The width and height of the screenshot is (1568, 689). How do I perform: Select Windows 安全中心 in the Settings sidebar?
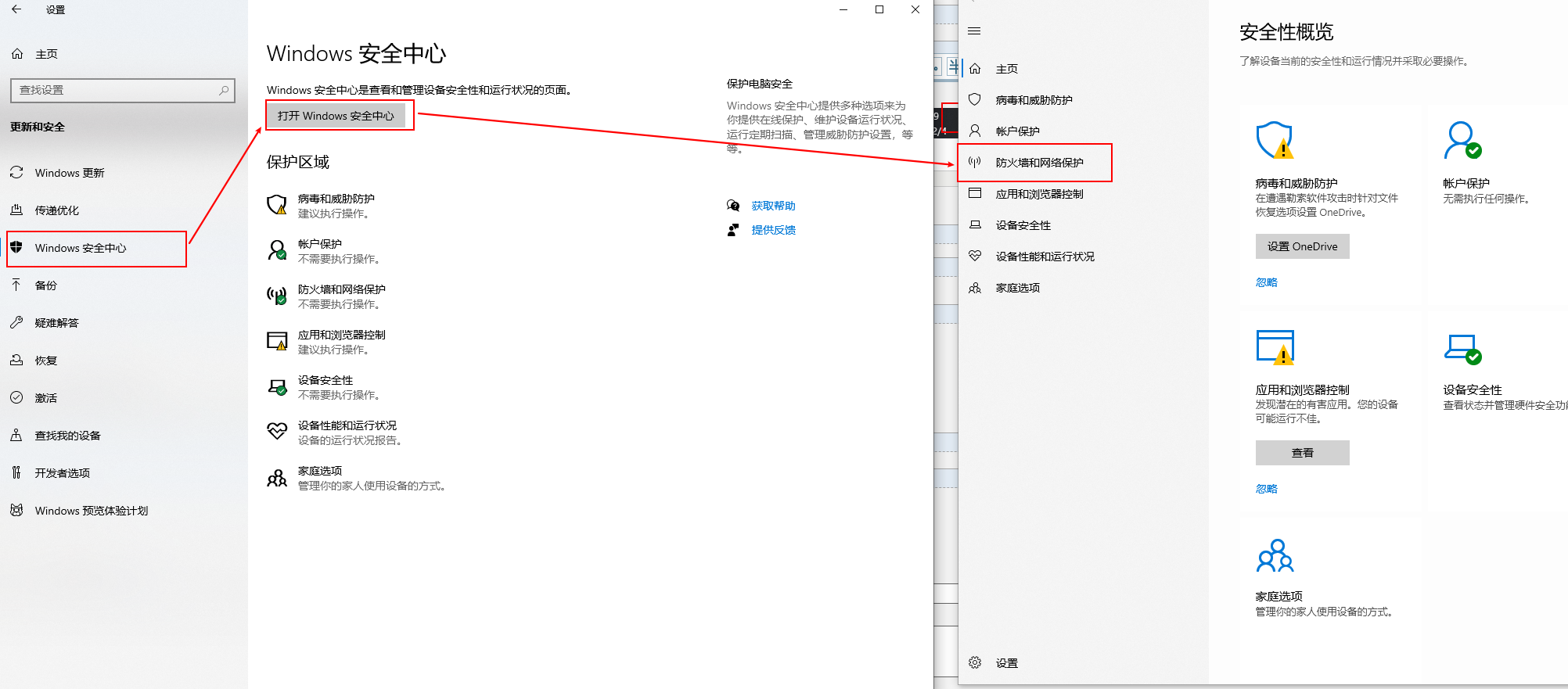81,248
